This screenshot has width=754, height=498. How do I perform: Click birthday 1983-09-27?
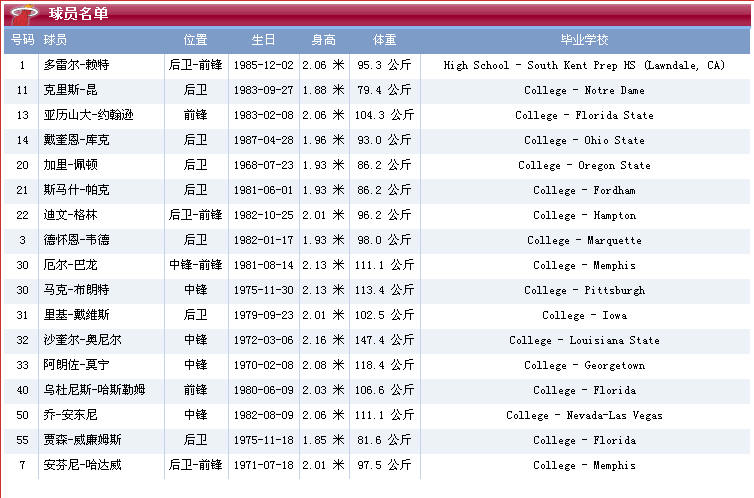pos(264,90)
